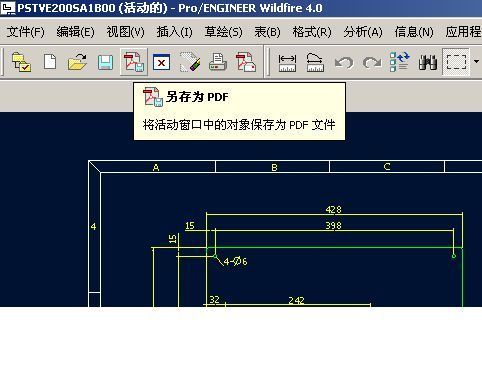This screenshot has width=482, height=378.
Task: Click the regenerate/update list icon
Action: (400, 62)
